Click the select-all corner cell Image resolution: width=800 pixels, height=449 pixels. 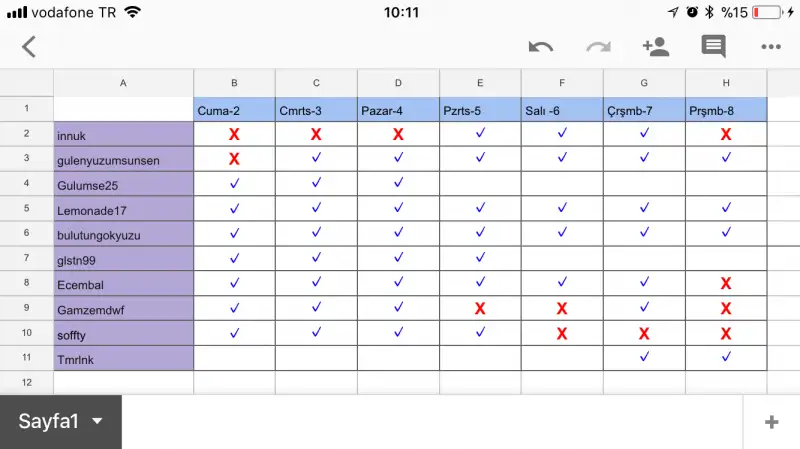coord(26,83)
